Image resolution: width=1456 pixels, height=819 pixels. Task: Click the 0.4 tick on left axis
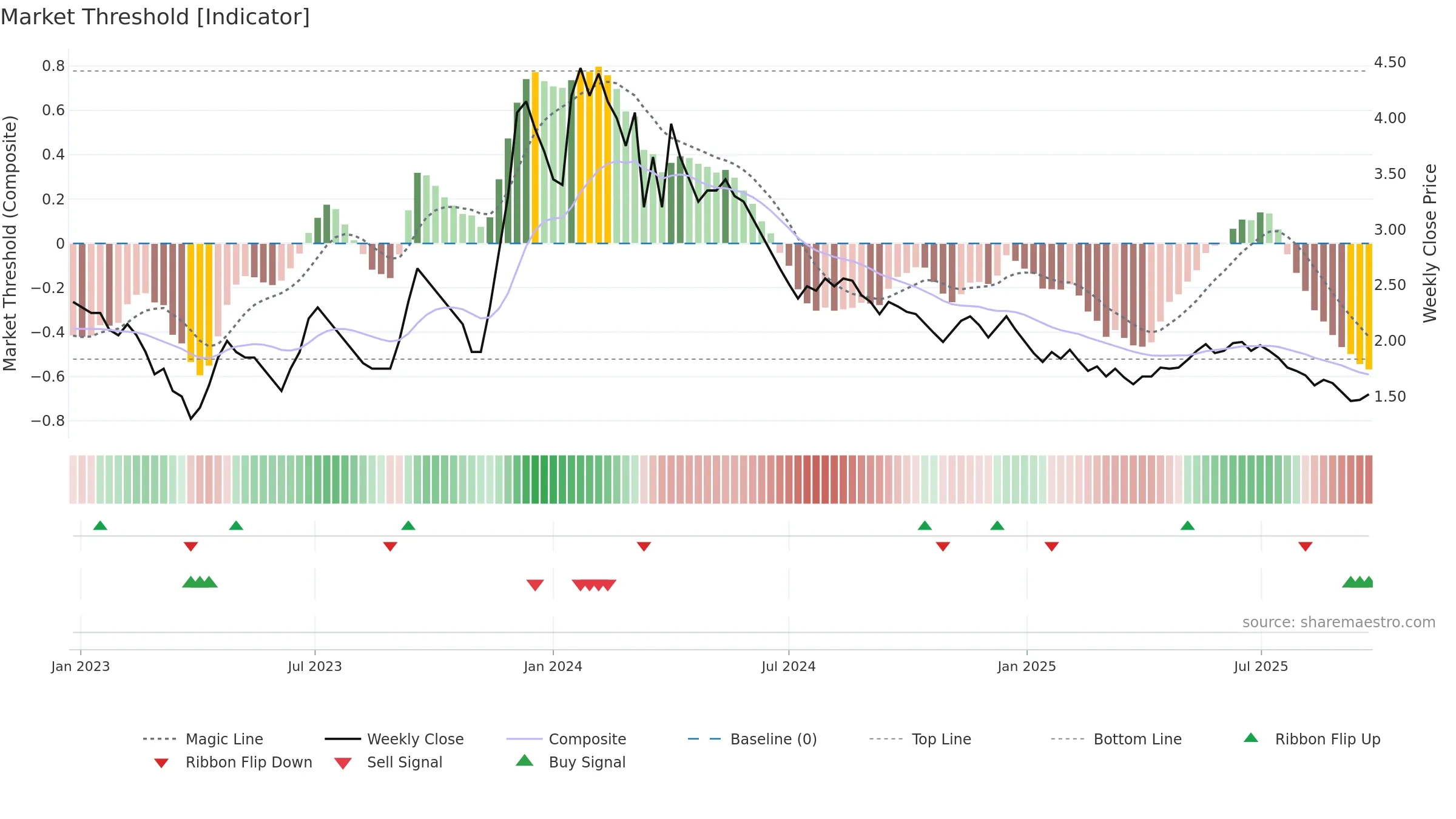pyautogui.click(x=53, y=155)
